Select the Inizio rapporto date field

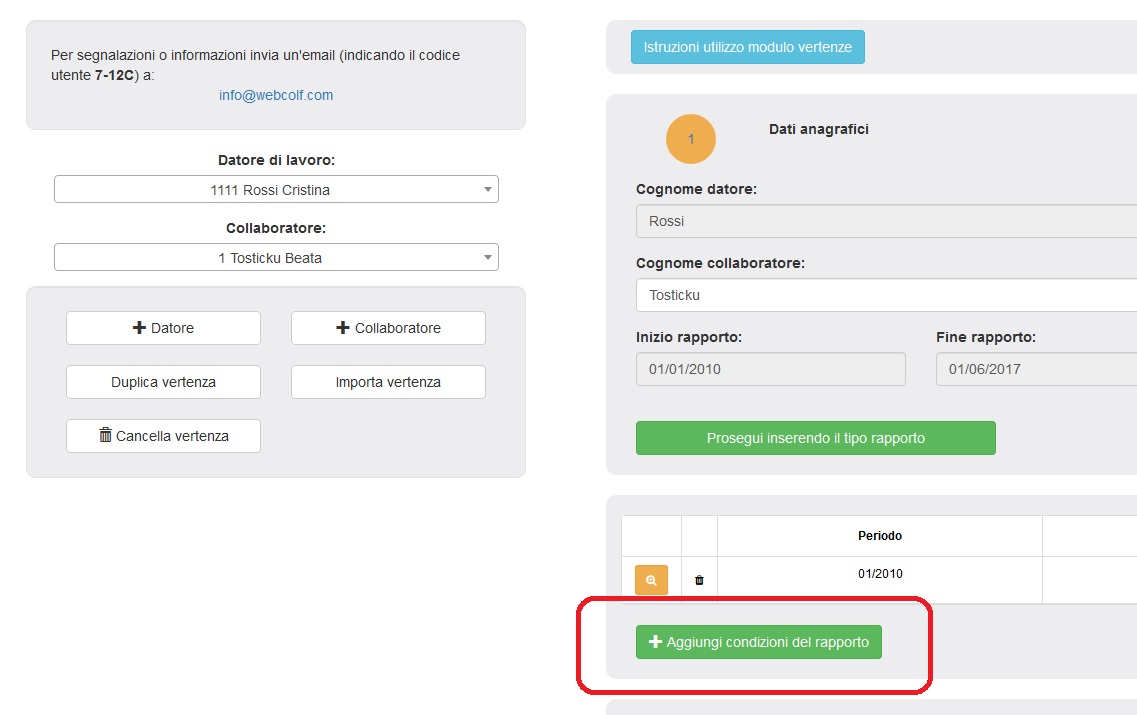[x=770, y=369]
